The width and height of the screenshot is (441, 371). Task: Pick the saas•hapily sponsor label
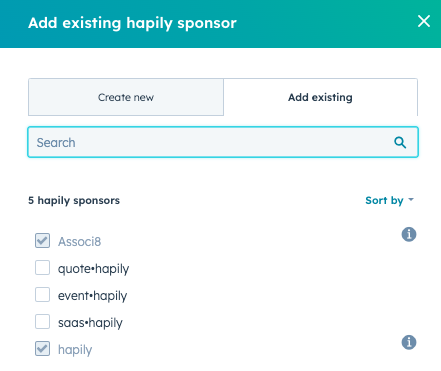click(x=90, y=323)
